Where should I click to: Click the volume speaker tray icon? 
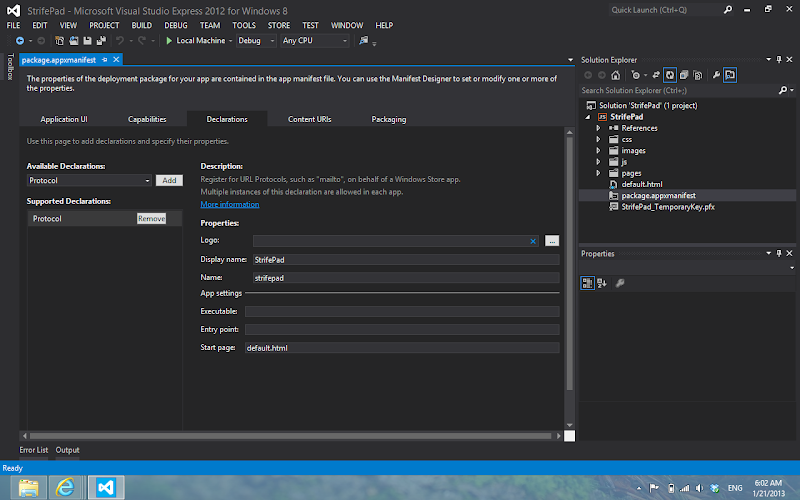click(x=699, y=488)
